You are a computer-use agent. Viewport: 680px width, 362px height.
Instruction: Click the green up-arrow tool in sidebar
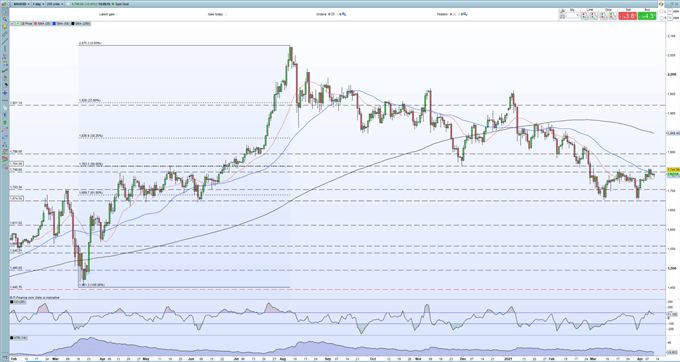5,122
